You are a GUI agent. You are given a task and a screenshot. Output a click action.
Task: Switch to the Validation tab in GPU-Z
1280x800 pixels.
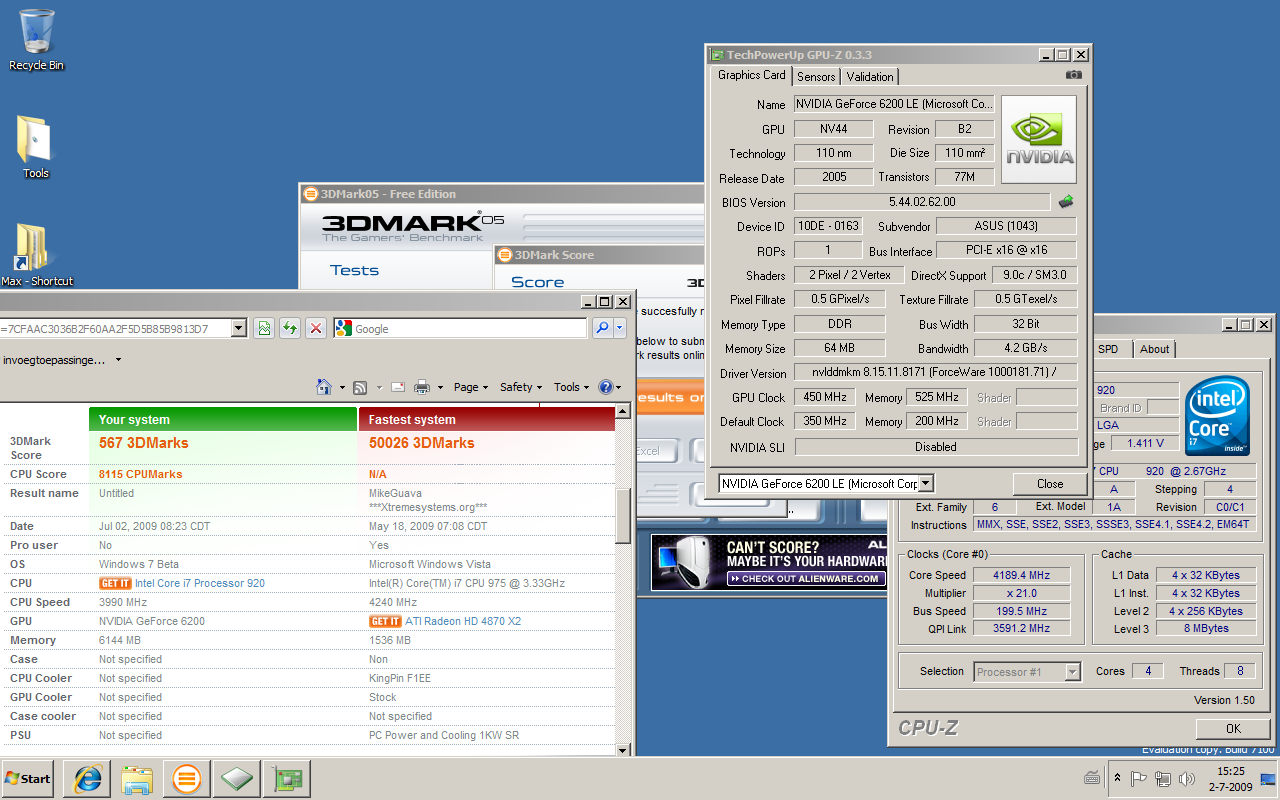(870, 77)
